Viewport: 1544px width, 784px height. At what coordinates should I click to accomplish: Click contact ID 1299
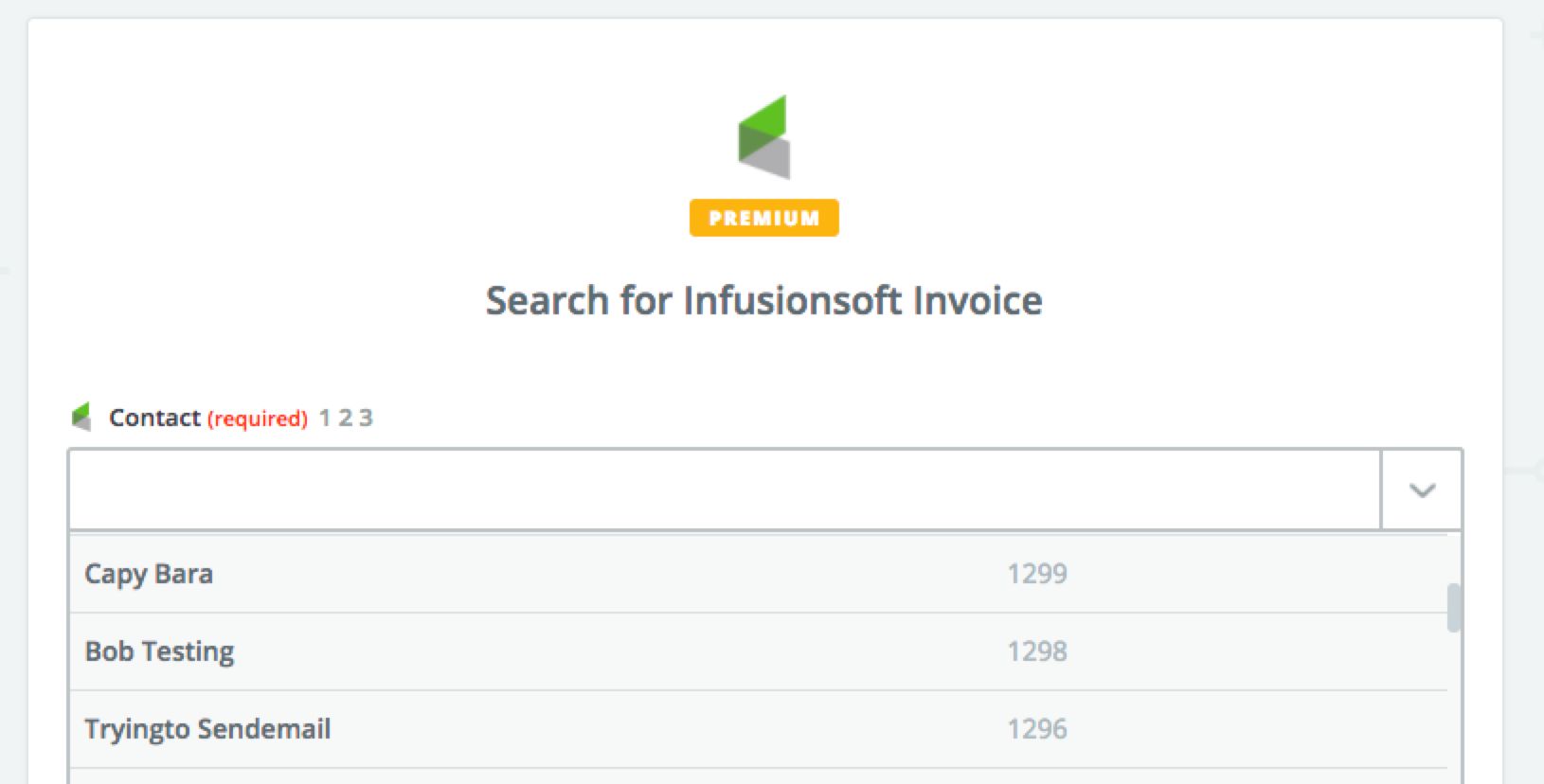tap(1036, 574)
